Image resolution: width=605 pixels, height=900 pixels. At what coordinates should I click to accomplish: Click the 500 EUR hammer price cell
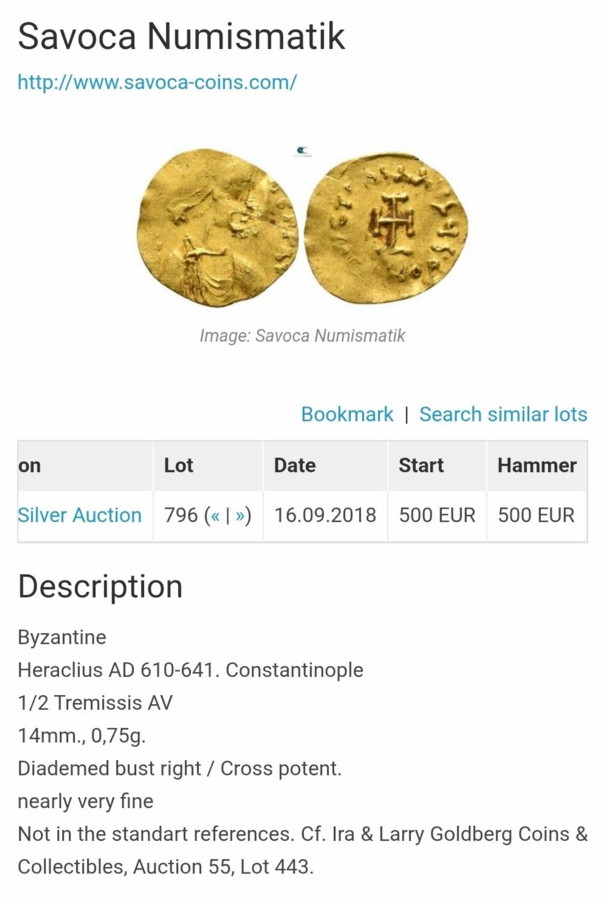coord(536,516)
